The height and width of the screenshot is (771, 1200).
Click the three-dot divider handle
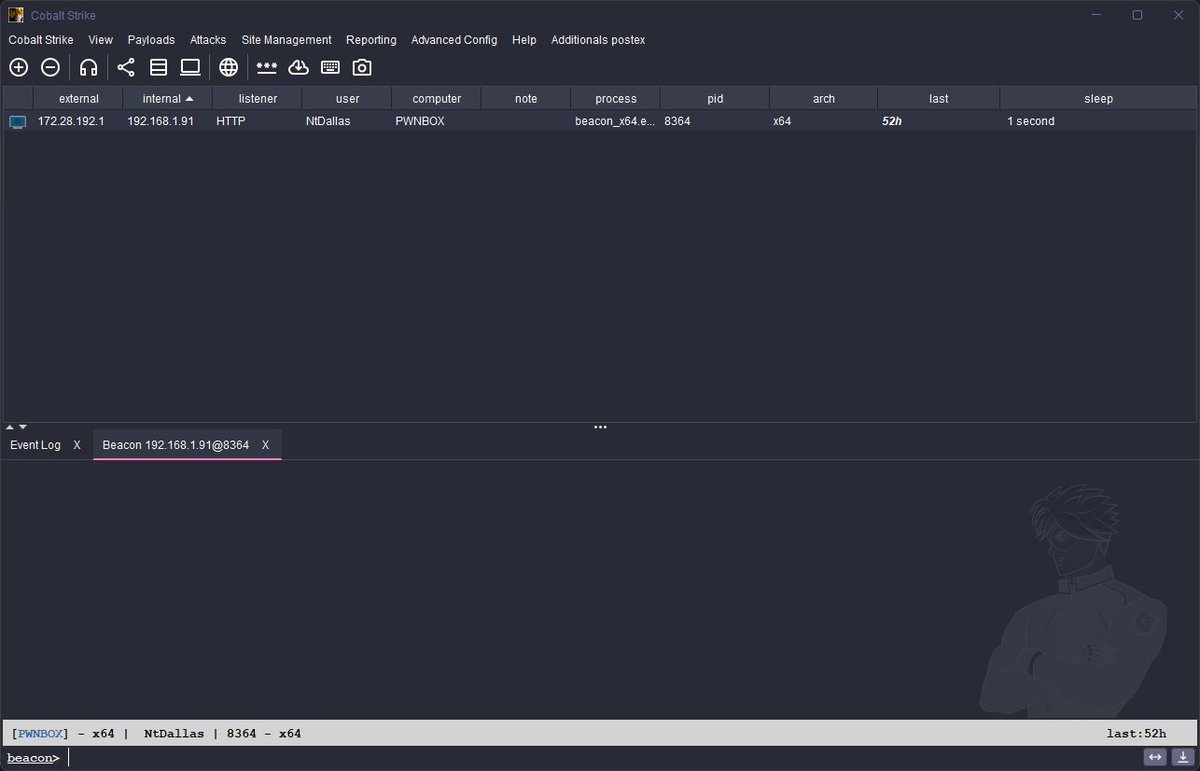pyautogui.click(x=600, y=427)
